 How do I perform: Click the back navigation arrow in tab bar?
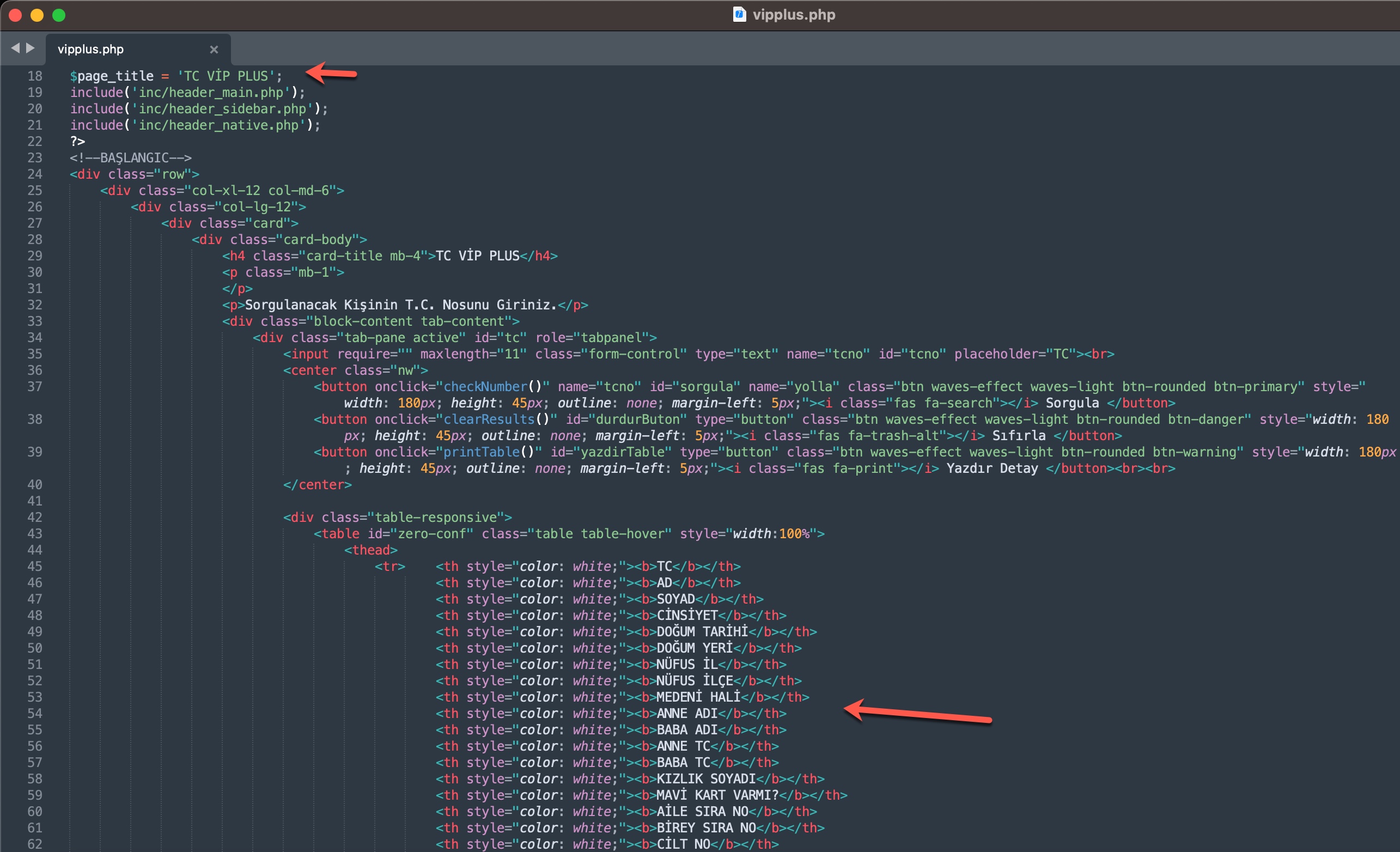pos(15,48)
